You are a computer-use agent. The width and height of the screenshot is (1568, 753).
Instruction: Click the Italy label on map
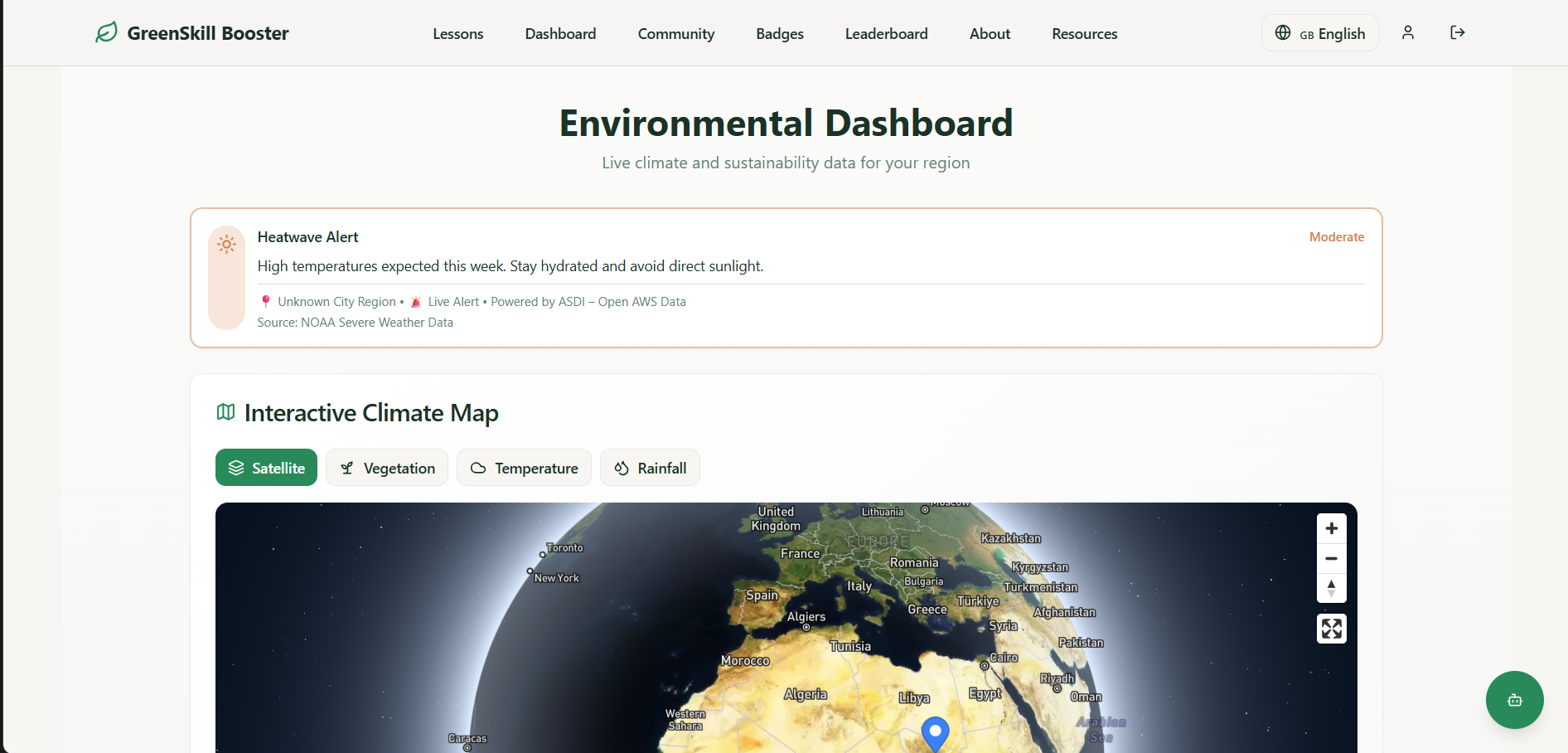tap(859, 585)
